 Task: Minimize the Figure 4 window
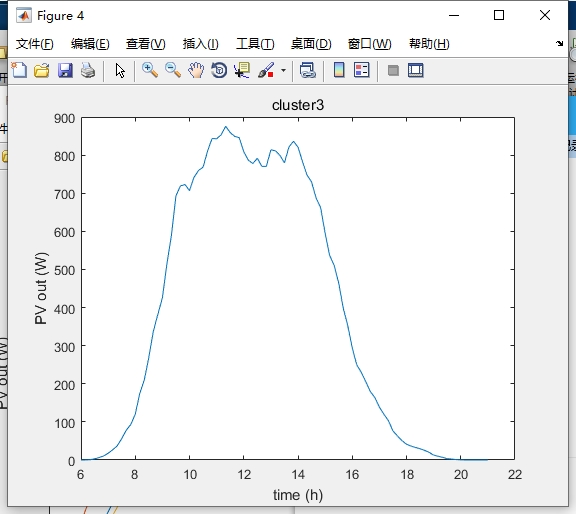[x=454, y=15]
